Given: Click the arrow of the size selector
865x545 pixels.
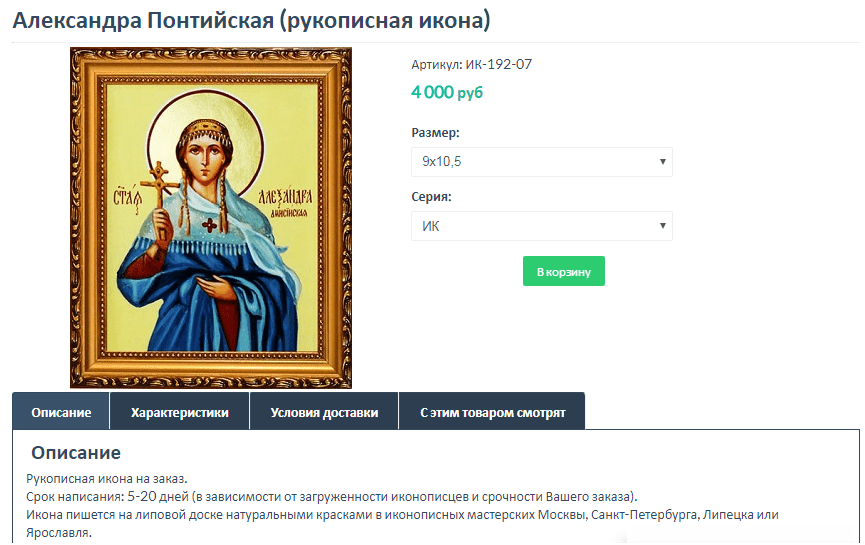Looking at the screenshot, I should [663, 162].
